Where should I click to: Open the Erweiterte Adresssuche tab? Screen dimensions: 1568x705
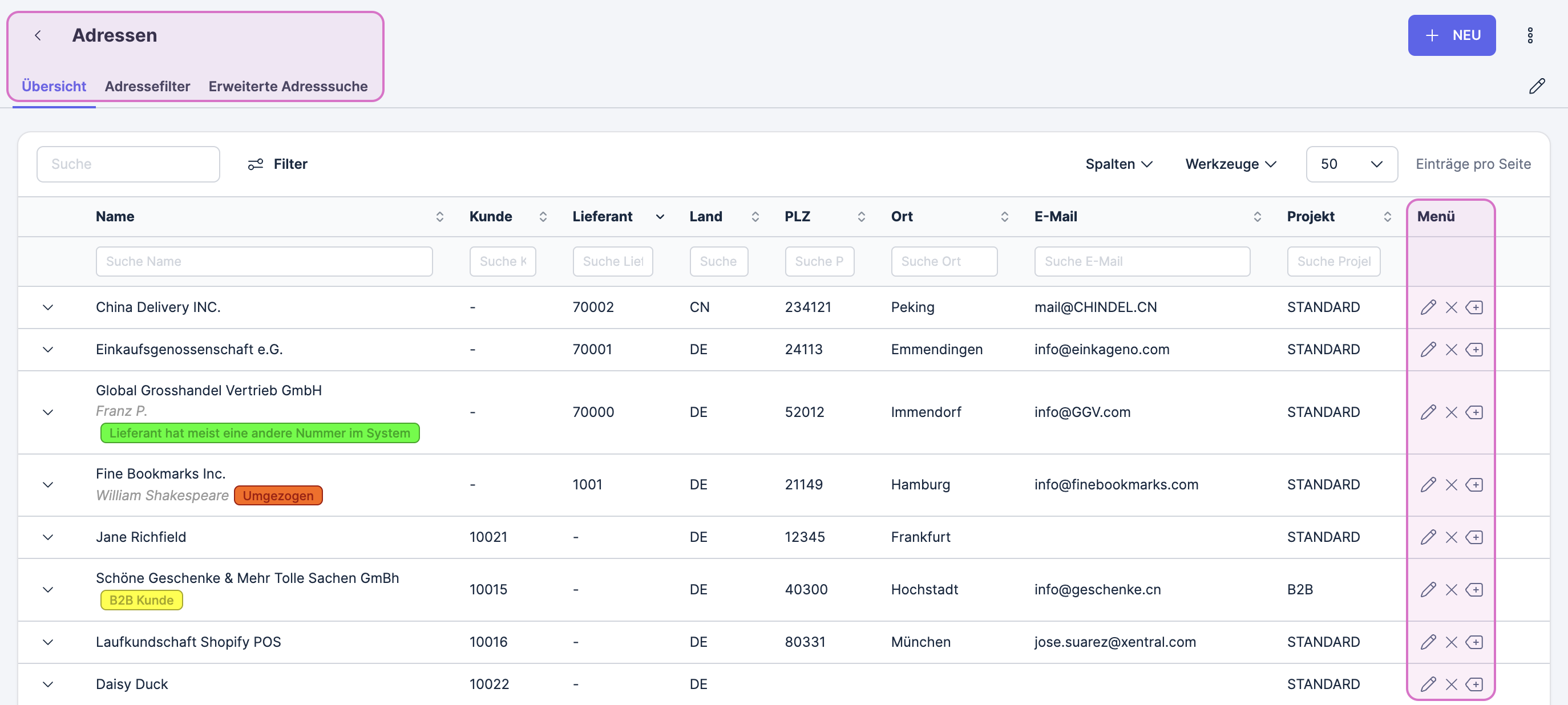(288, 86)
